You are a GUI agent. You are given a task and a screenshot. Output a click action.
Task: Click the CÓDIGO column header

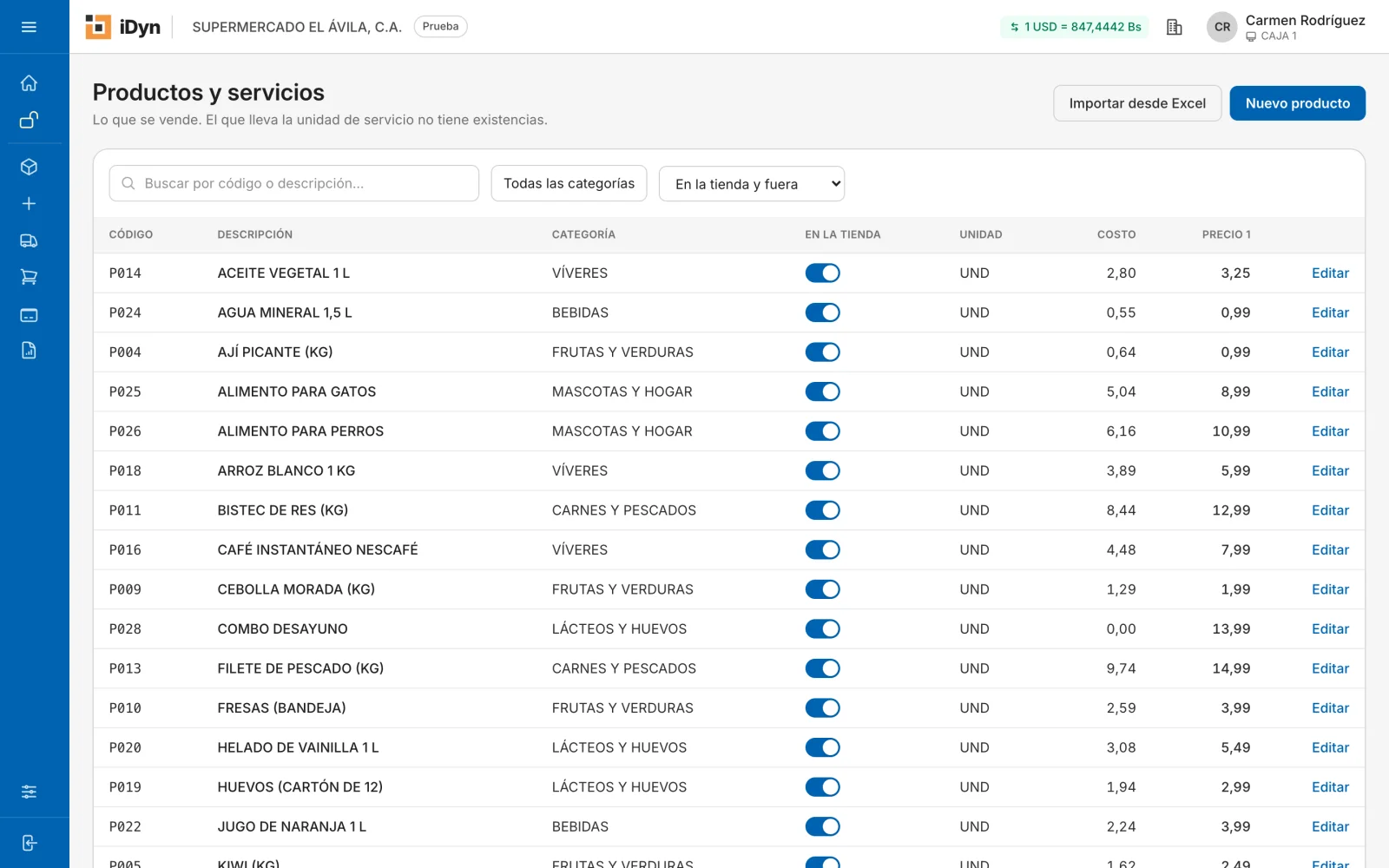click(x=131, y=234)
